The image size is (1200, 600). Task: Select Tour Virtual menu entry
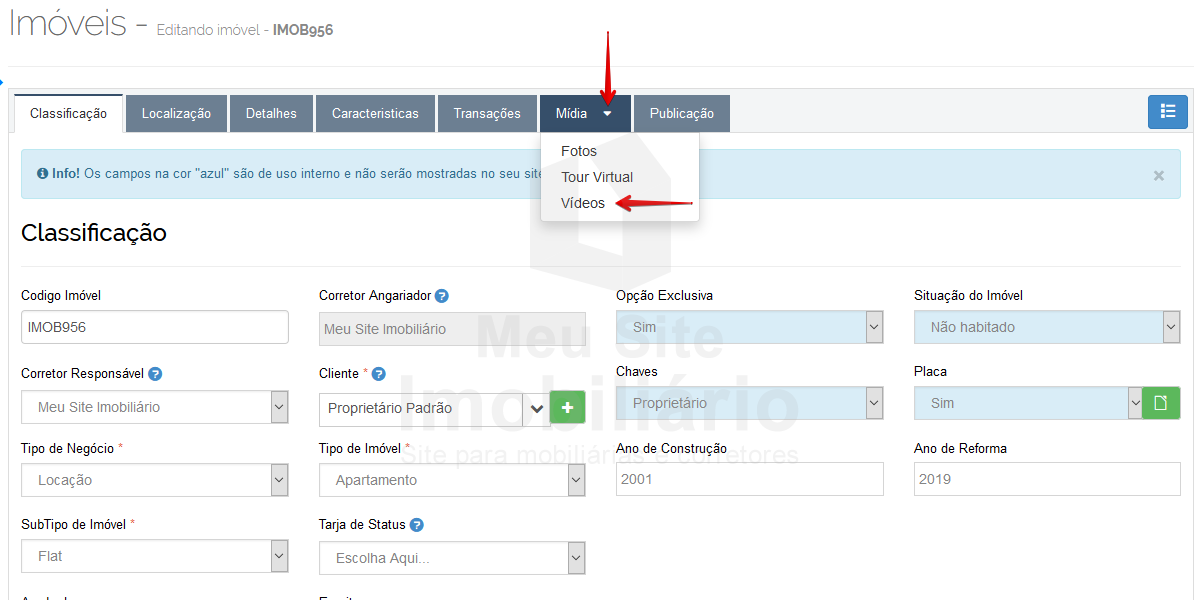click(x=597, y=177)
